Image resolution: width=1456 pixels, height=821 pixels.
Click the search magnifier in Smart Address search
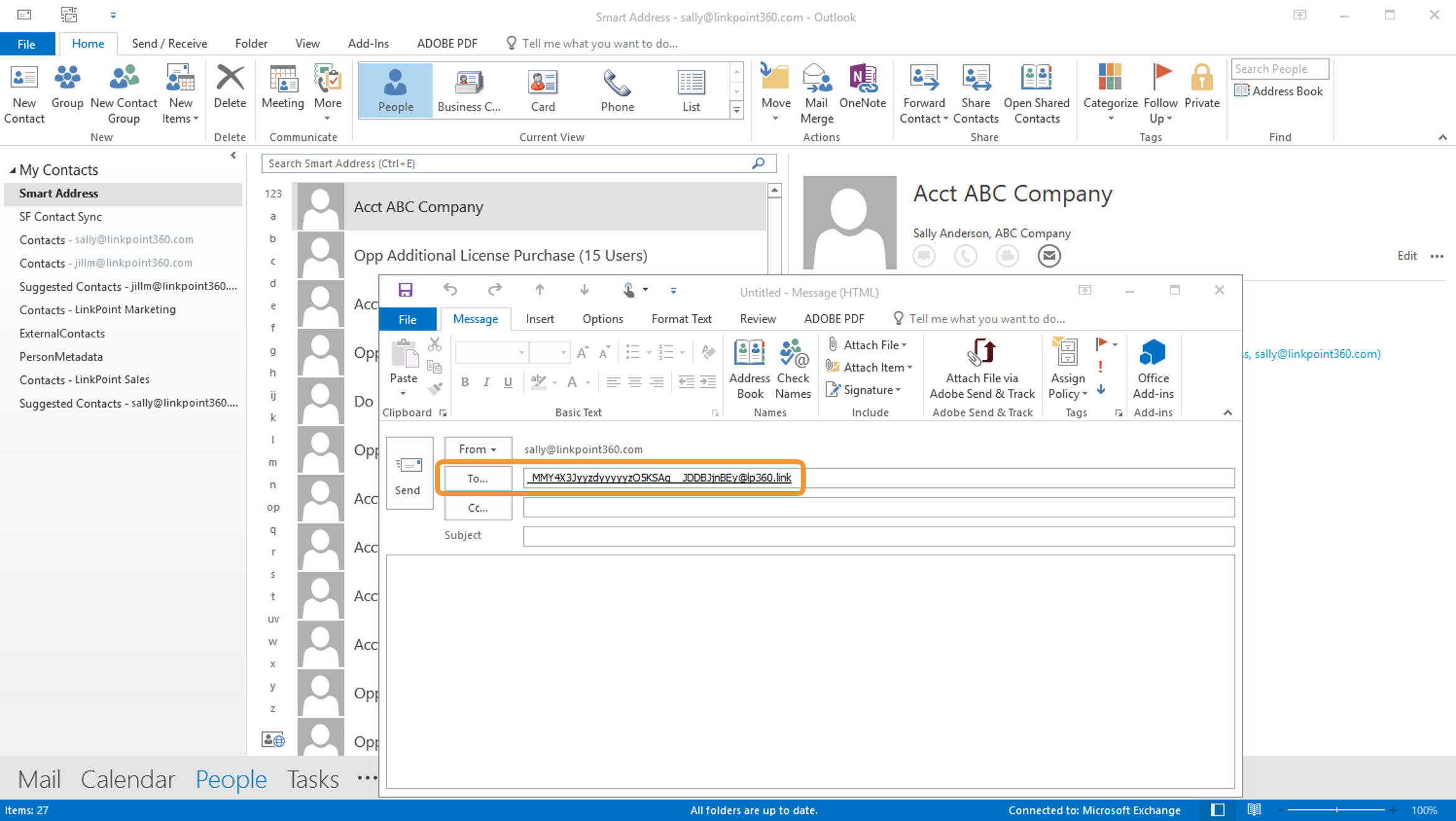(x=758, y=163)
